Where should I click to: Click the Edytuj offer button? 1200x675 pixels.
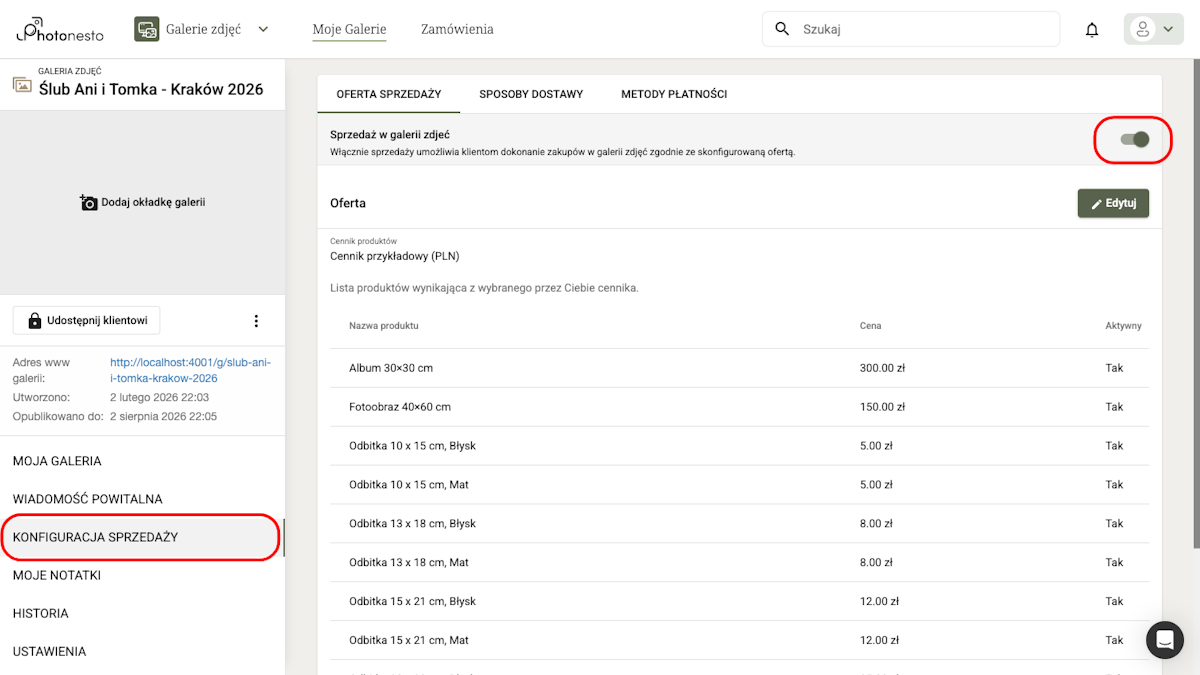click(1112, 203)
